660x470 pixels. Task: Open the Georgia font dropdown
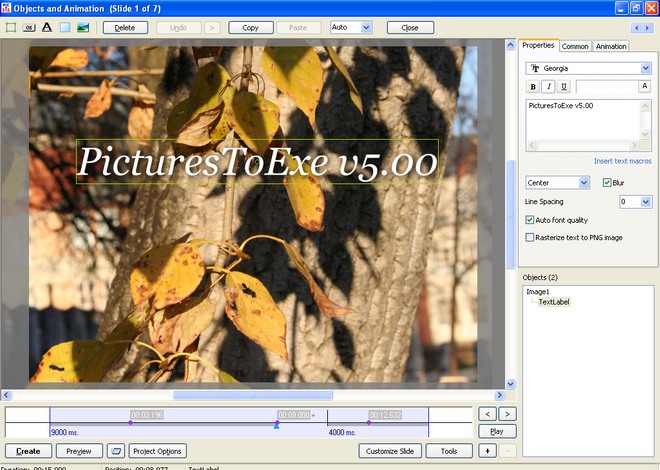[646, 68]
